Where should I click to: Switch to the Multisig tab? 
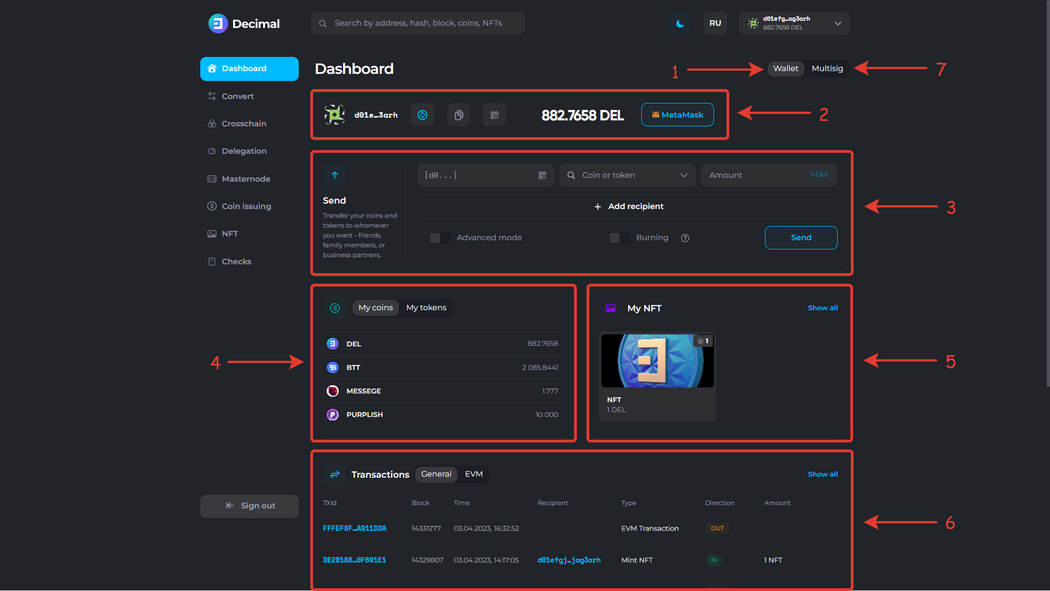(x=827, y=68)
